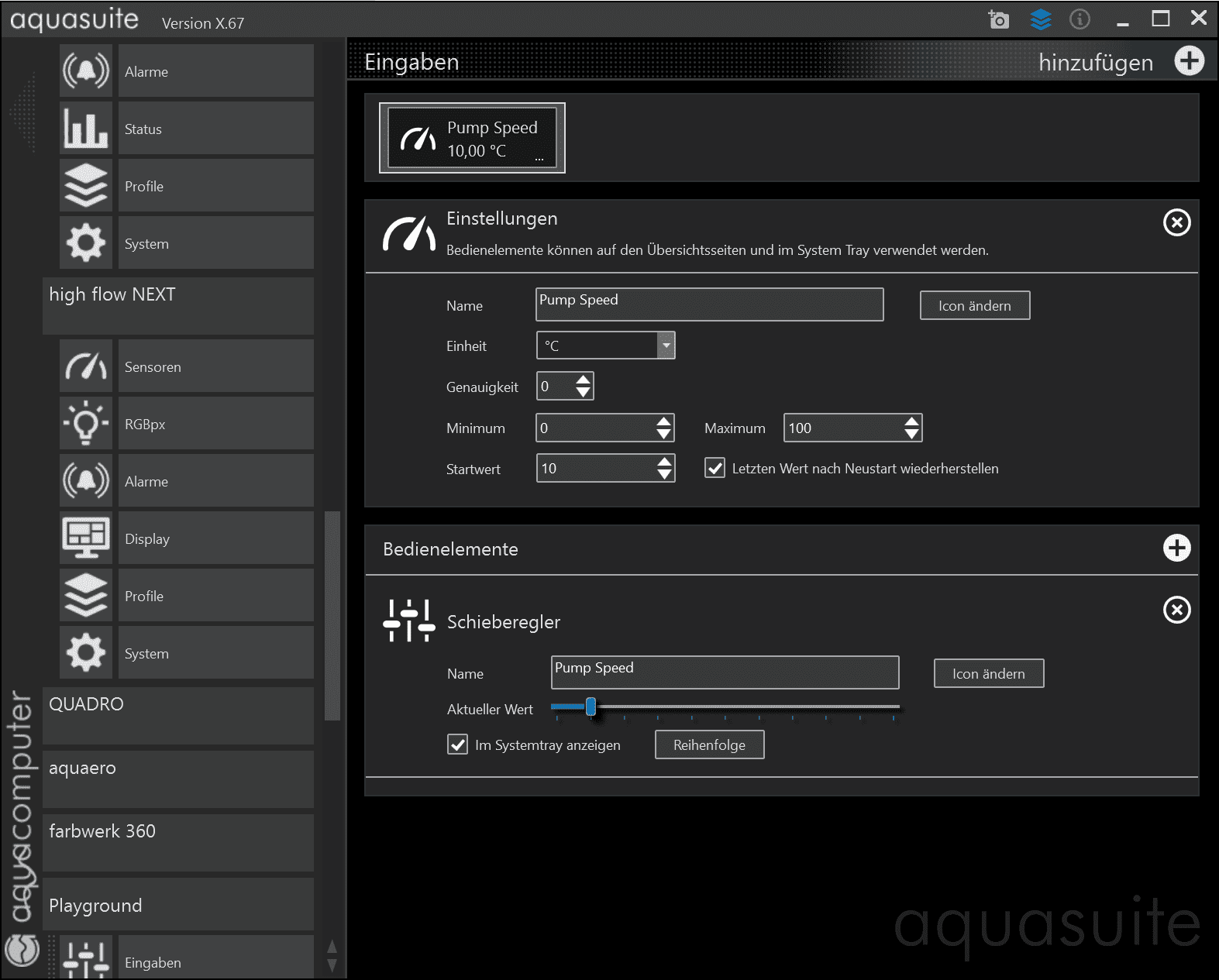Screen dimensions: 1219x980
Task: Expand the high flow NEXT section
Action: pyautogui.click(x=178, y=306)
